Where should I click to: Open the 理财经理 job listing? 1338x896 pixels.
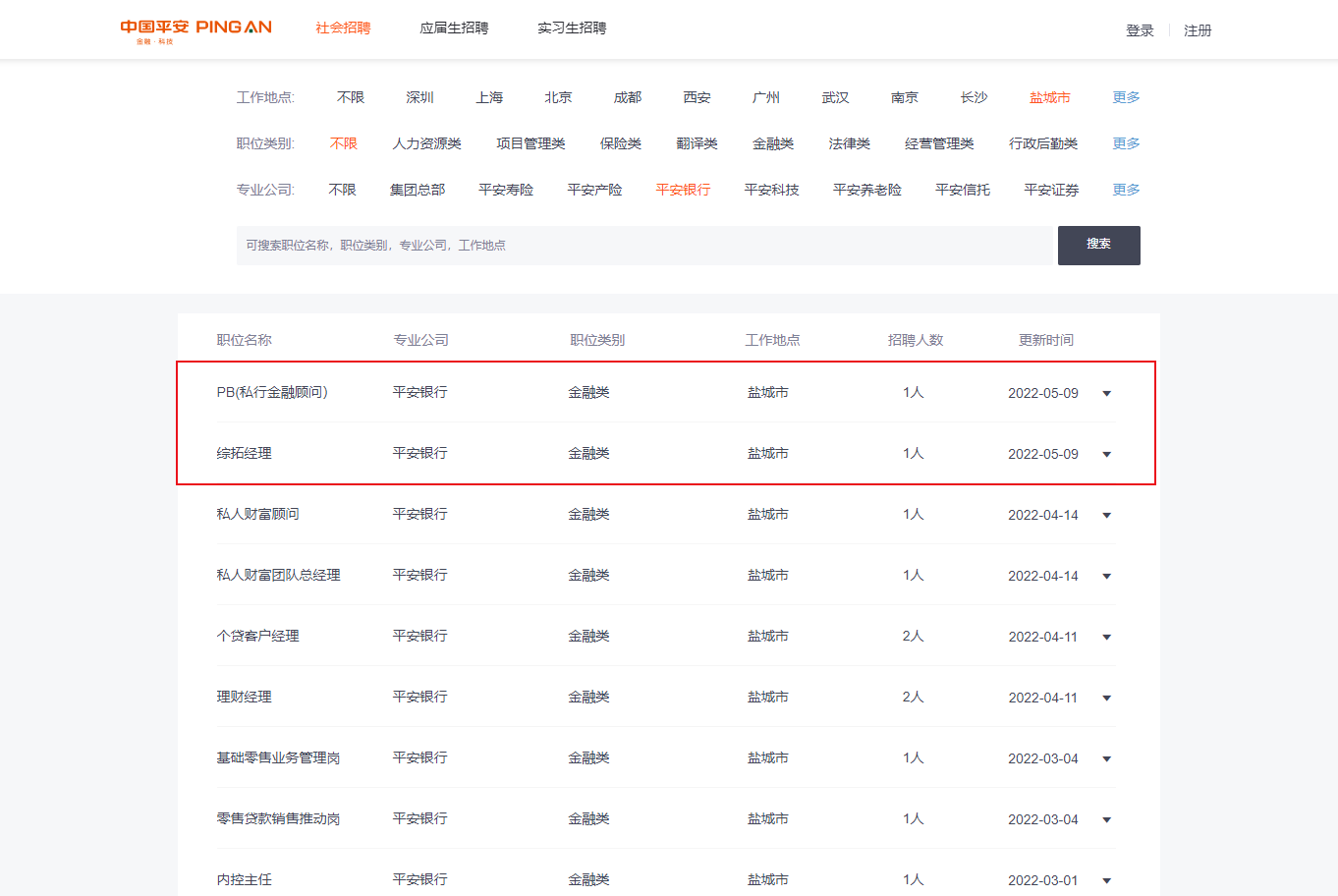(x=245, y=697)
